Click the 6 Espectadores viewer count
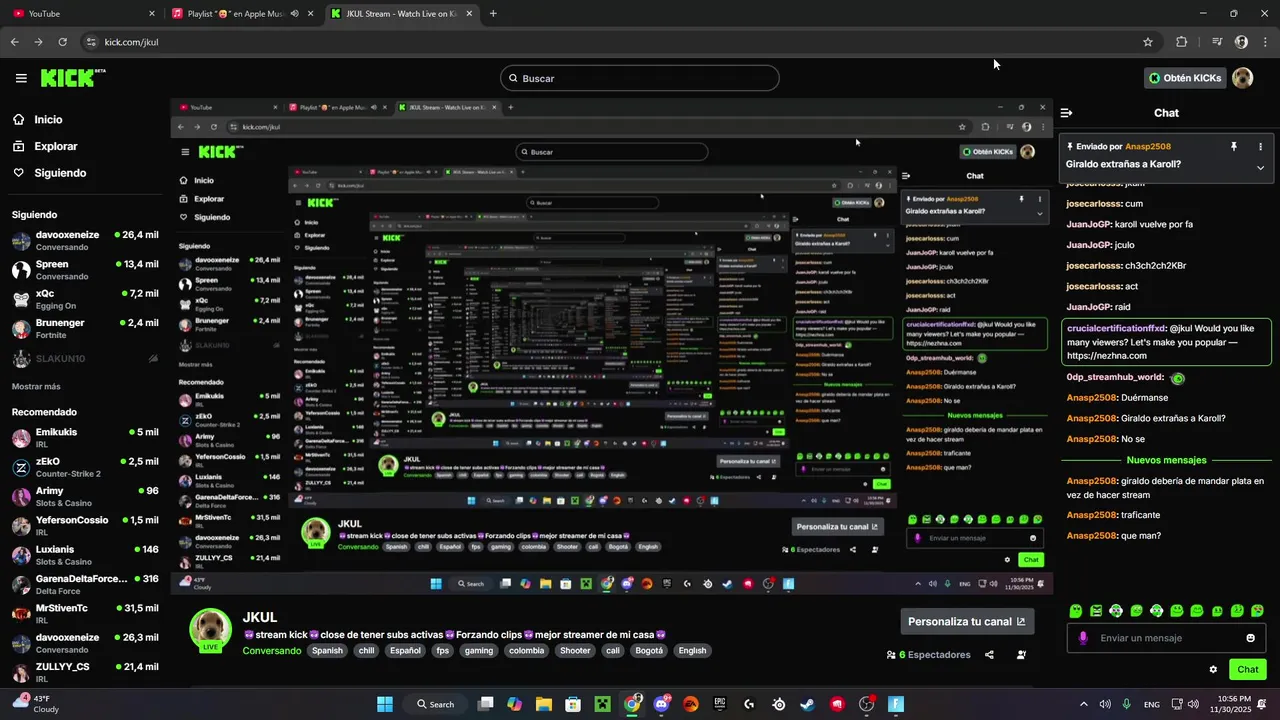Image resolution: width=1280 pixels, height=720 pixels. [929, 655]
